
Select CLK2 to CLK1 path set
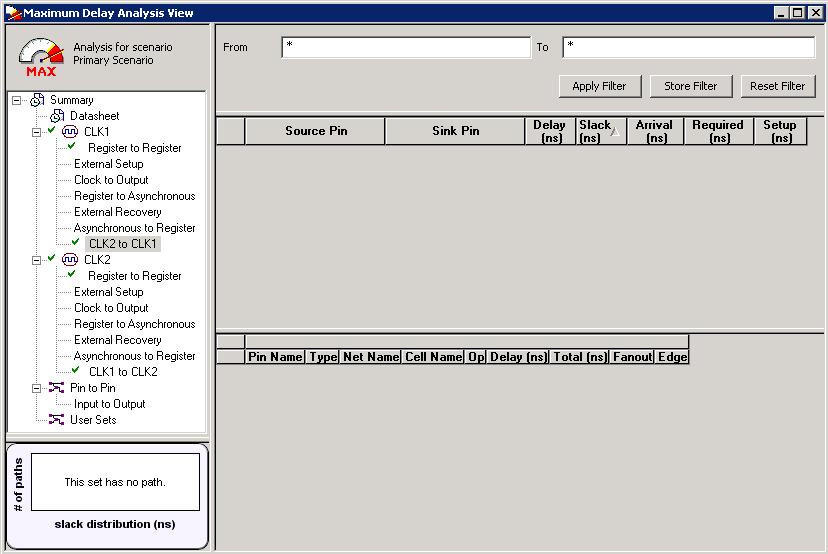(x=123, y=243)
